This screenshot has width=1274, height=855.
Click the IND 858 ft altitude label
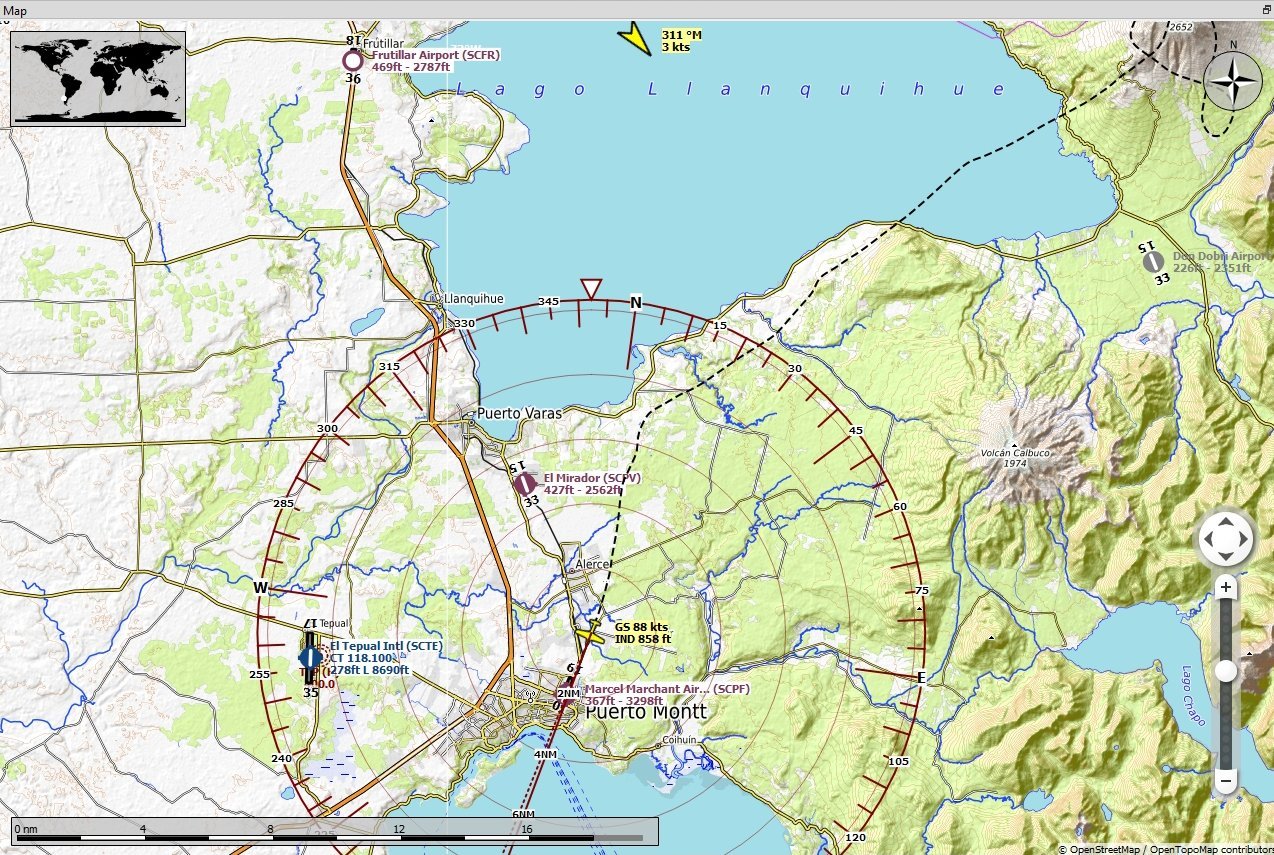pyautogui.click(x=643, y=639)
